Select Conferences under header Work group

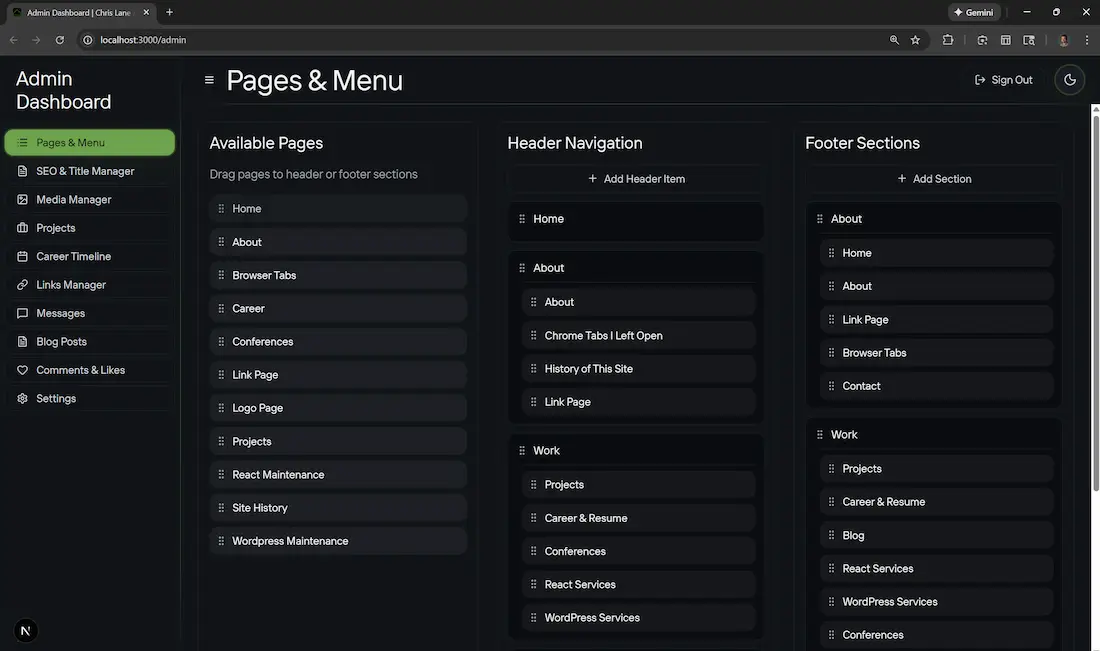[x=638, y=551]
